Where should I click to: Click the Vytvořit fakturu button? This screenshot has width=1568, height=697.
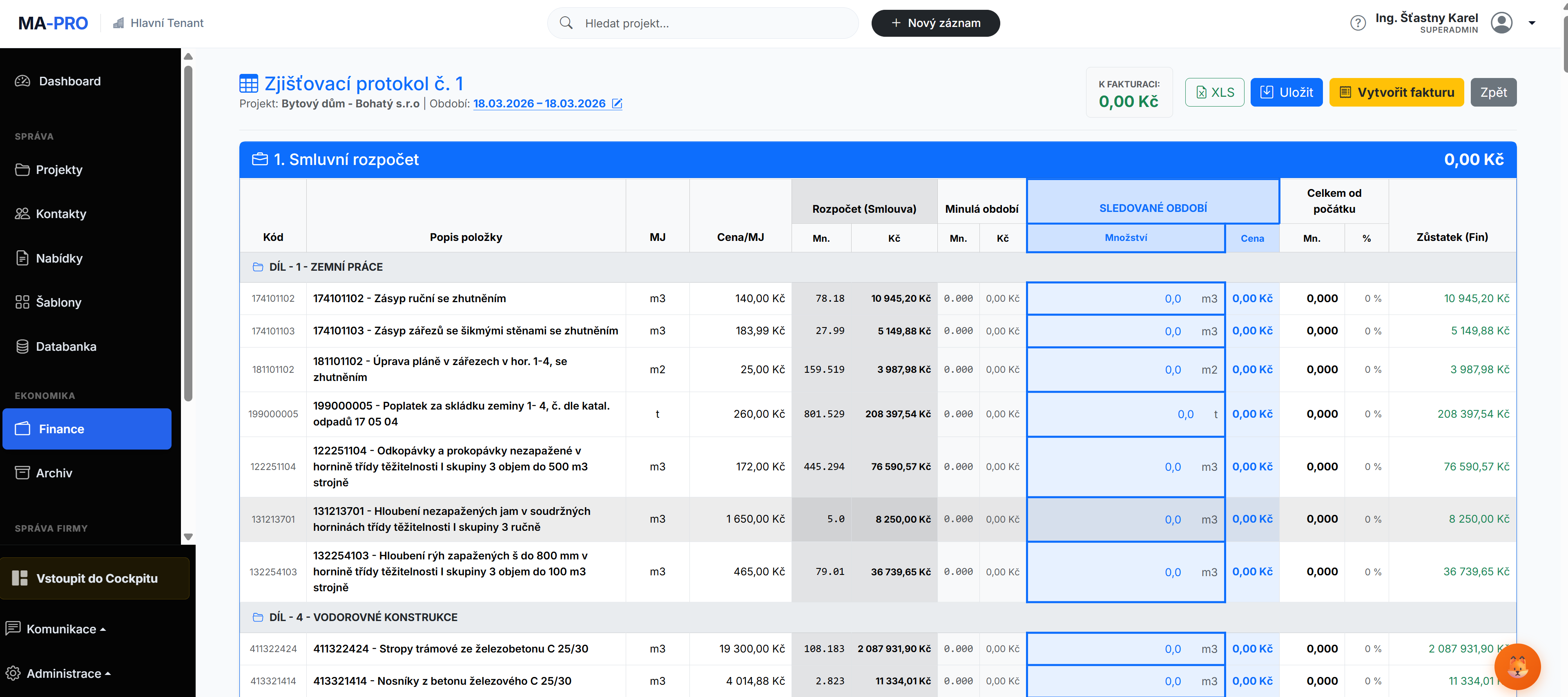1396,92
